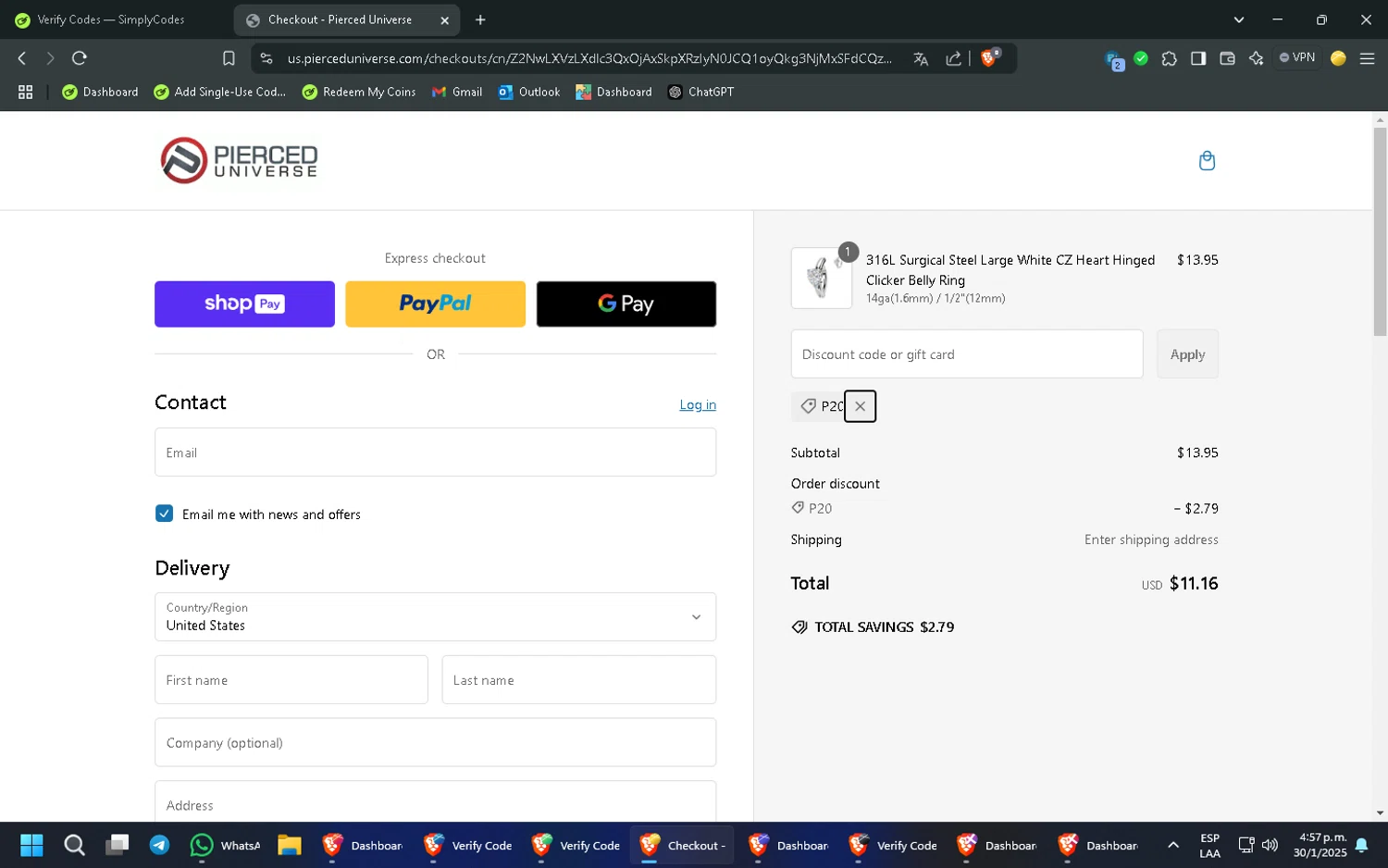
Task: Click the browser forward arrow
Action: pyautogui.click(x=50, y=58)
